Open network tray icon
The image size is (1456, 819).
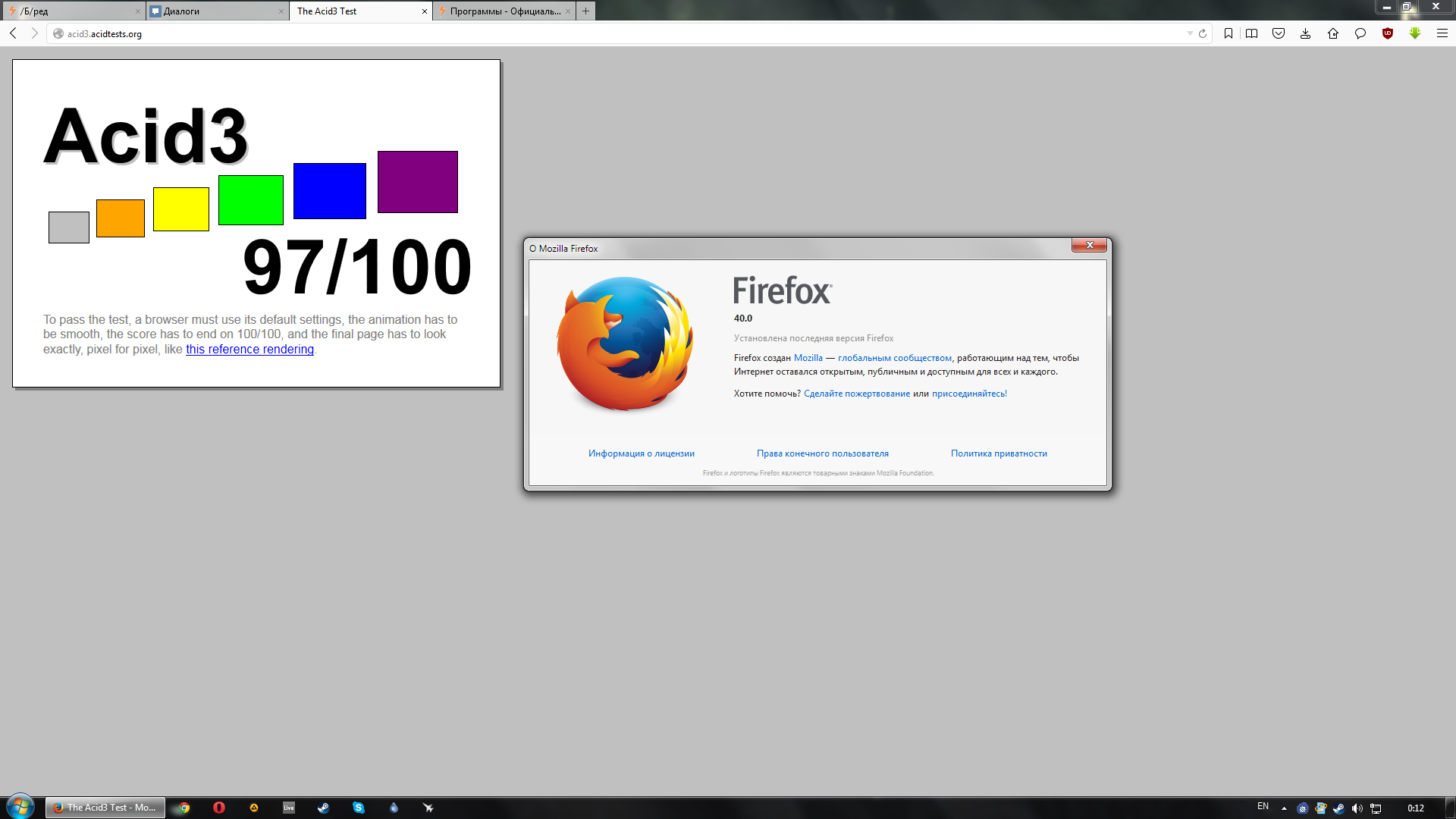click(1376, 808)
